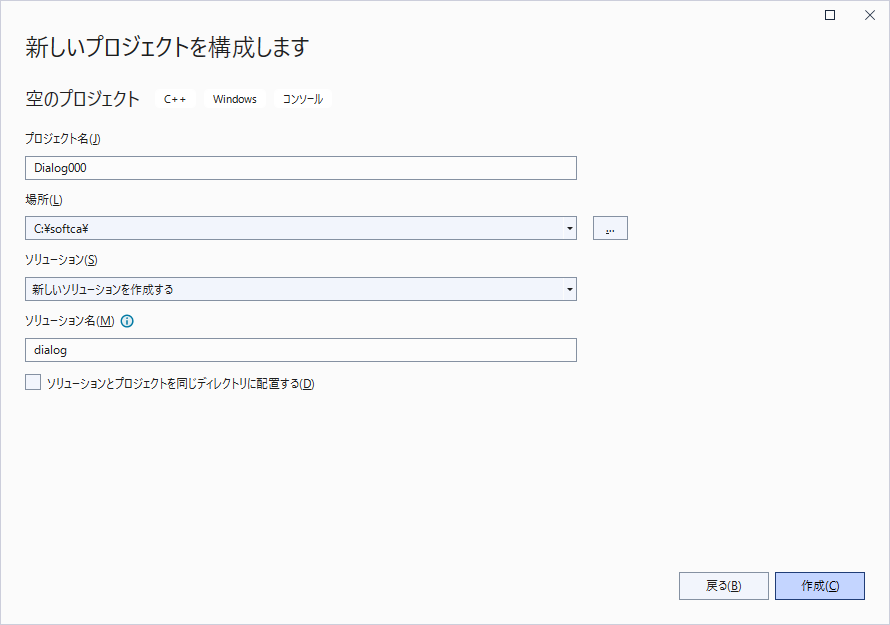Open the location browse (...) button
890x625 pixels.
point(610,229)
